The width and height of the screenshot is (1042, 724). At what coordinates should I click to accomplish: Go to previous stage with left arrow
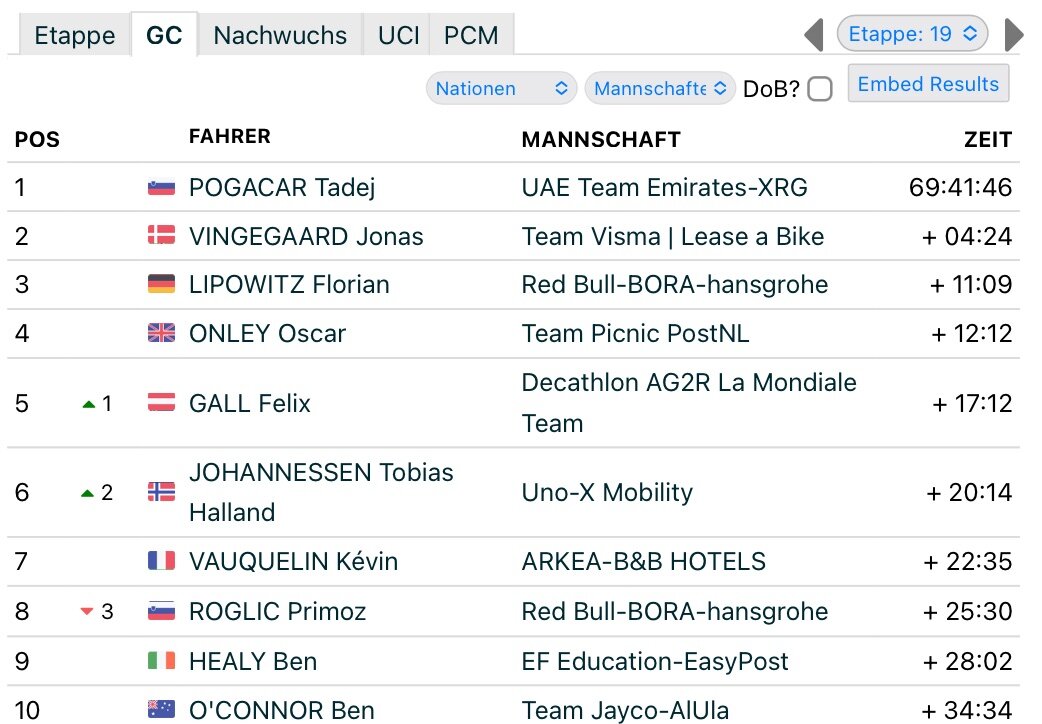(x=814, y=35)
